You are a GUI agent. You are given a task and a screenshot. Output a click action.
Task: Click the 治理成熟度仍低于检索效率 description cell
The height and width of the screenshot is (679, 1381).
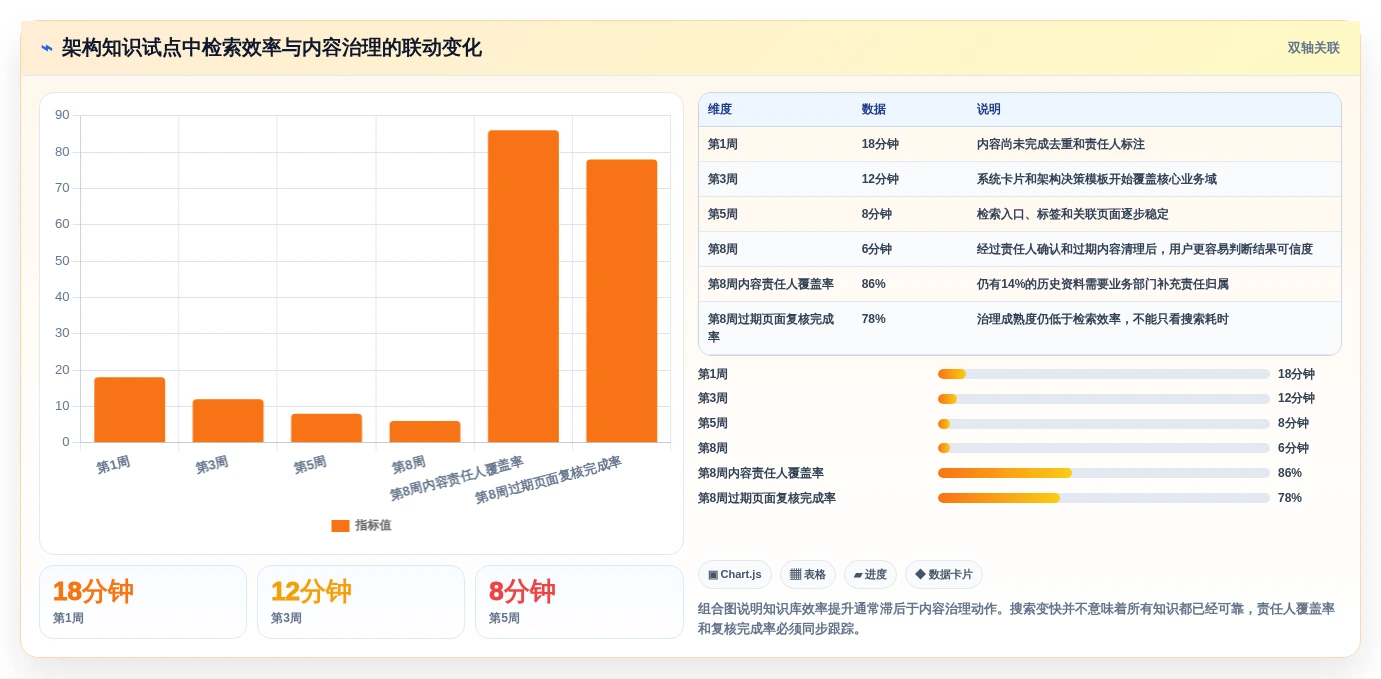[1103, 319]
